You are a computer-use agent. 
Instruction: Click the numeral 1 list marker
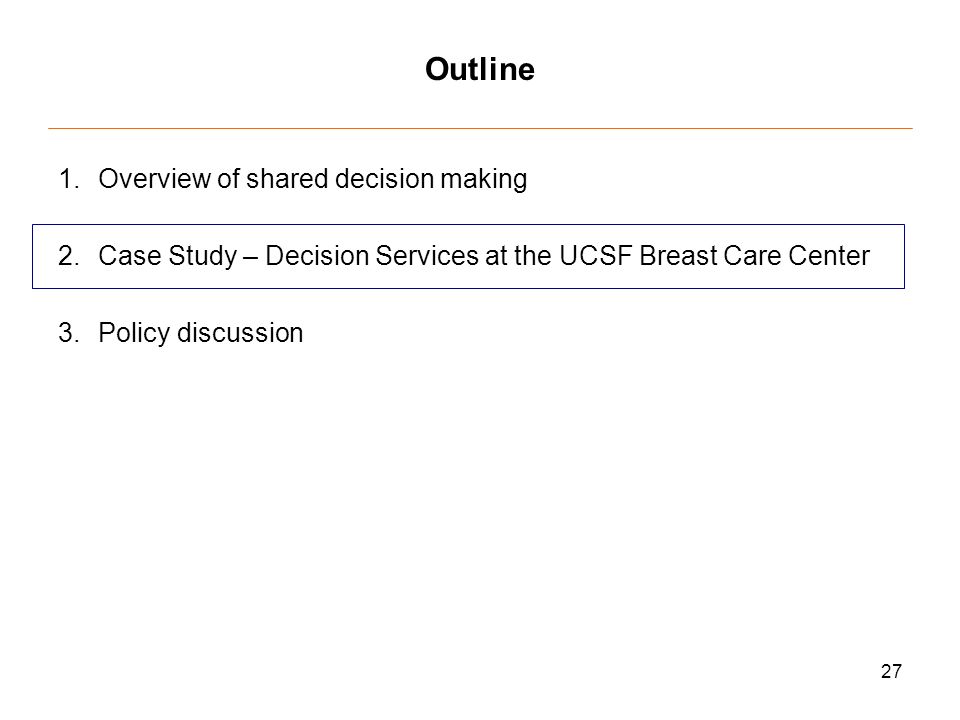coord(69,179)
